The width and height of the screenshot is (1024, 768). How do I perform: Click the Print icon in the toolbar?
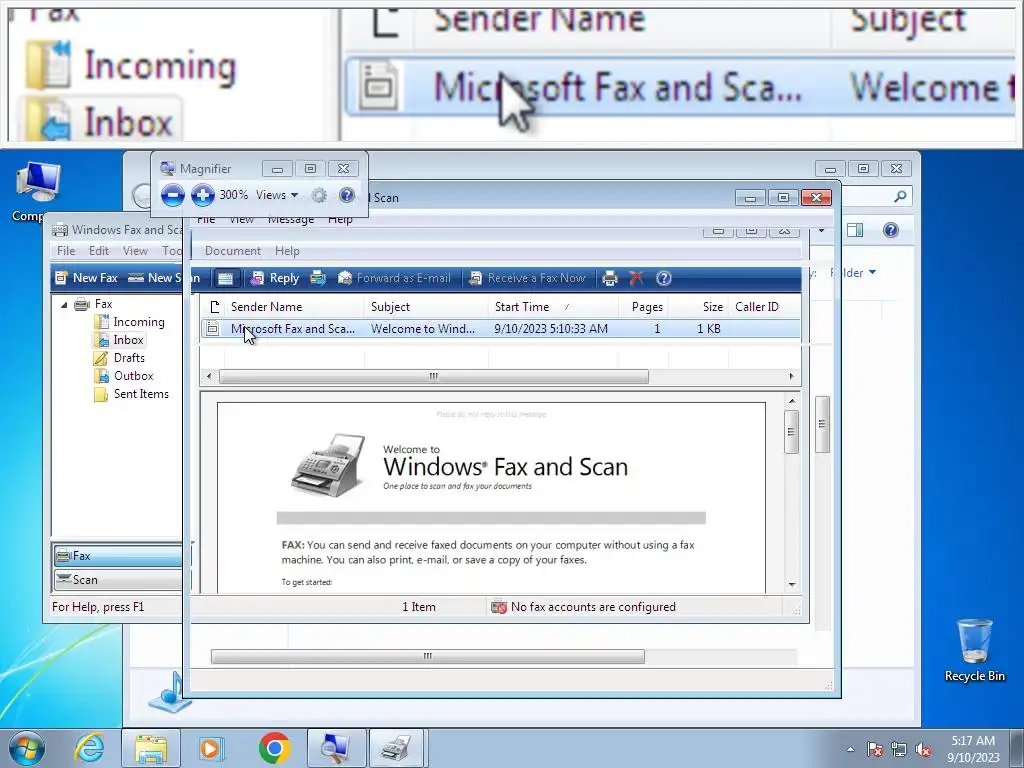pos(610,278)
